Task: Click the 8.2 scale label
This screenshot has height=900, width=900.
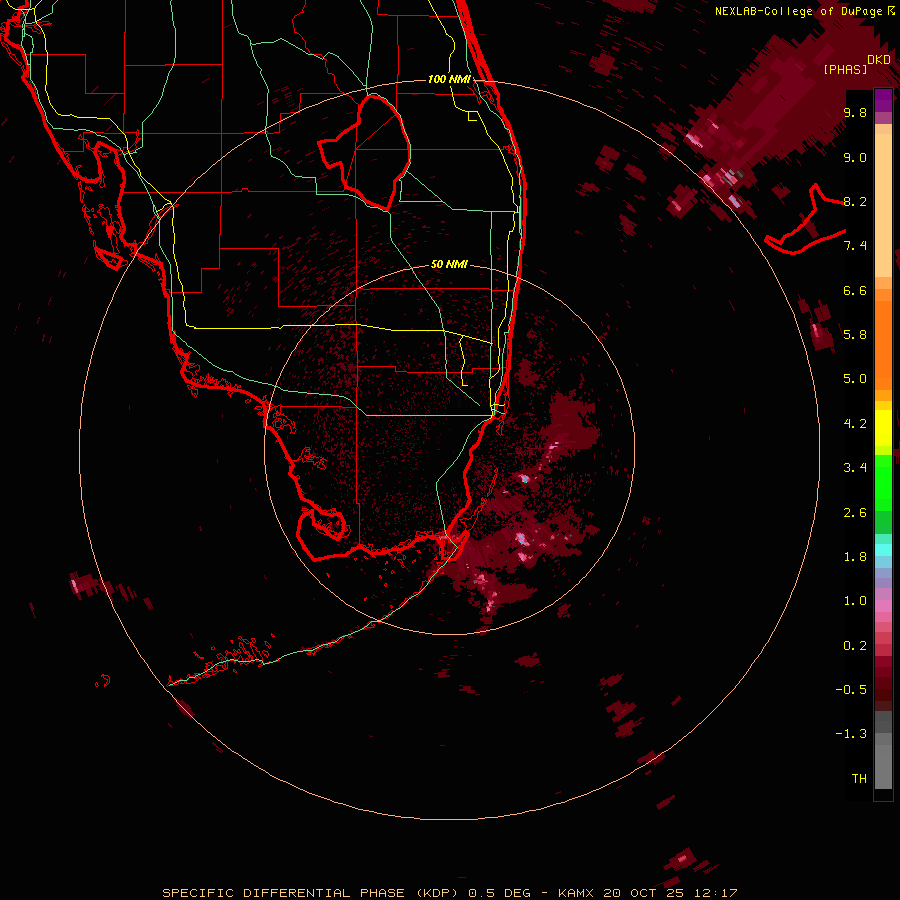Action: coord(855,202)
